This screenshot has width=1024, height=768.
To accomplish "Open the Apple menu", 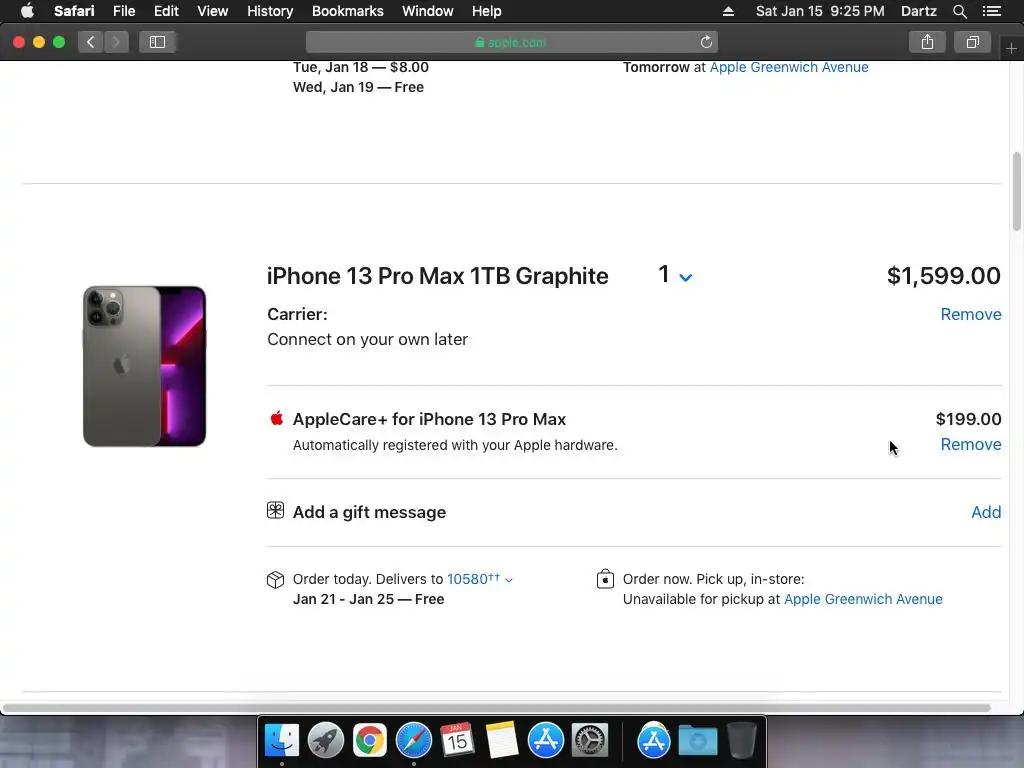I will pos(27,11).
